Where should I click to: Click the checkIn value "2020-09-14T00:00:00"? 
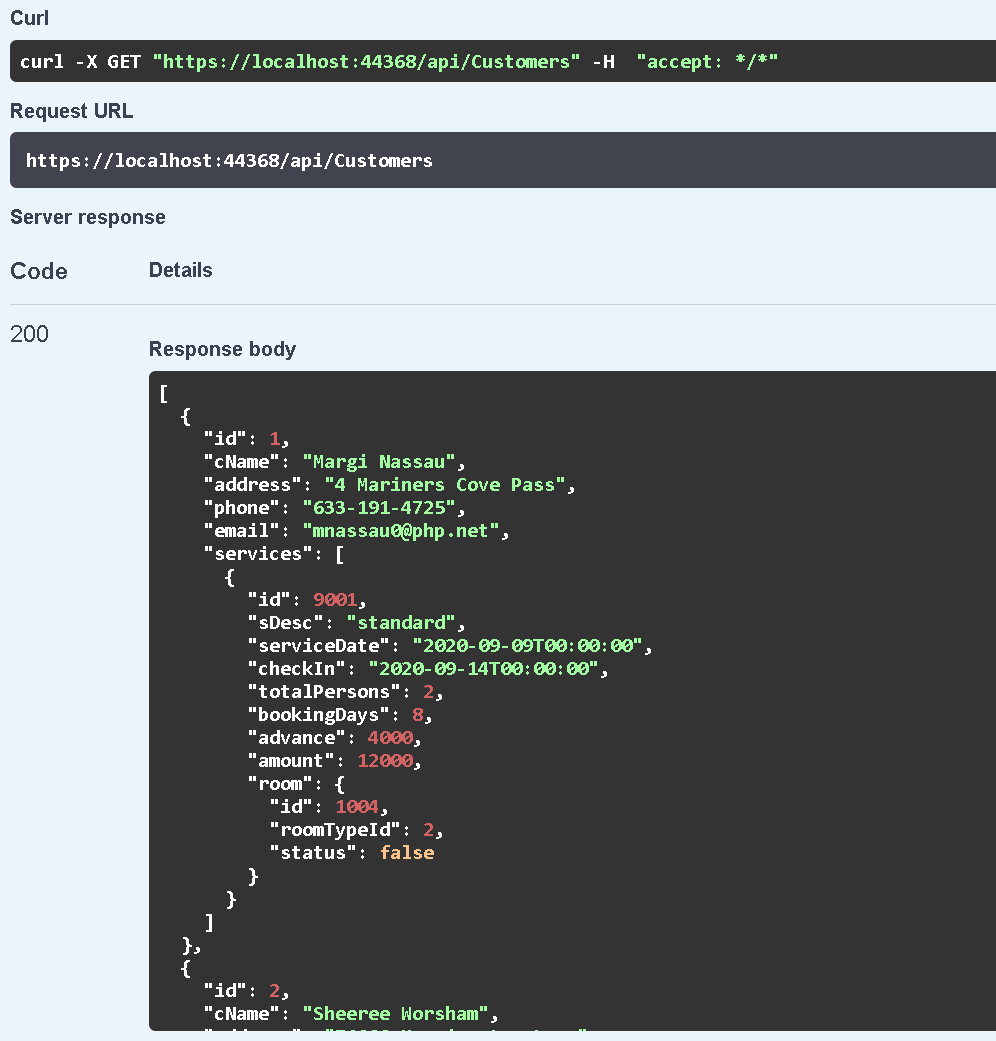pos(483,669)
